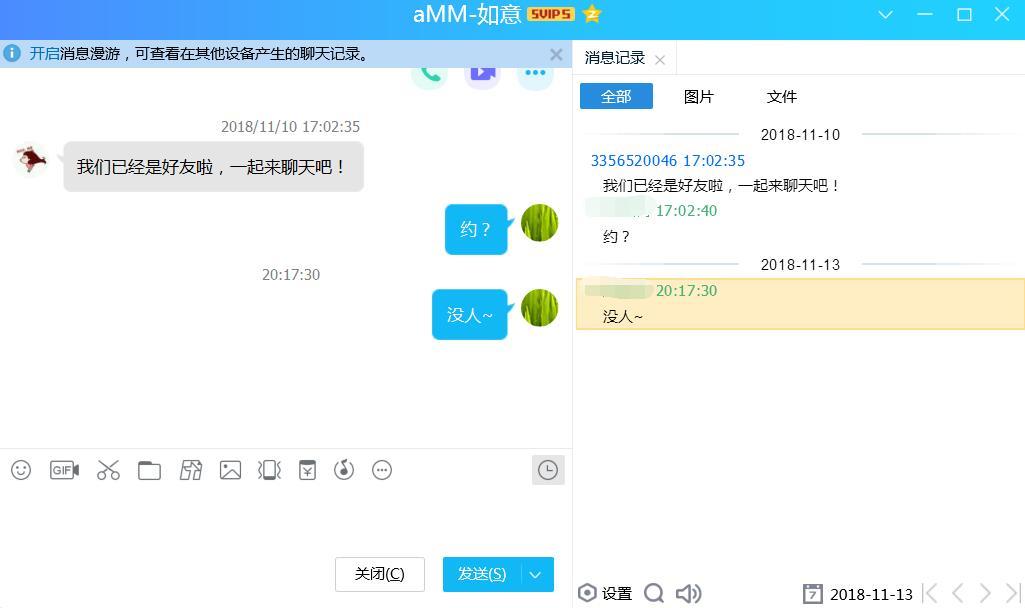1025x608 pixels.
Task: Click the 没人~ chat bubble
Action: [469, 314]
